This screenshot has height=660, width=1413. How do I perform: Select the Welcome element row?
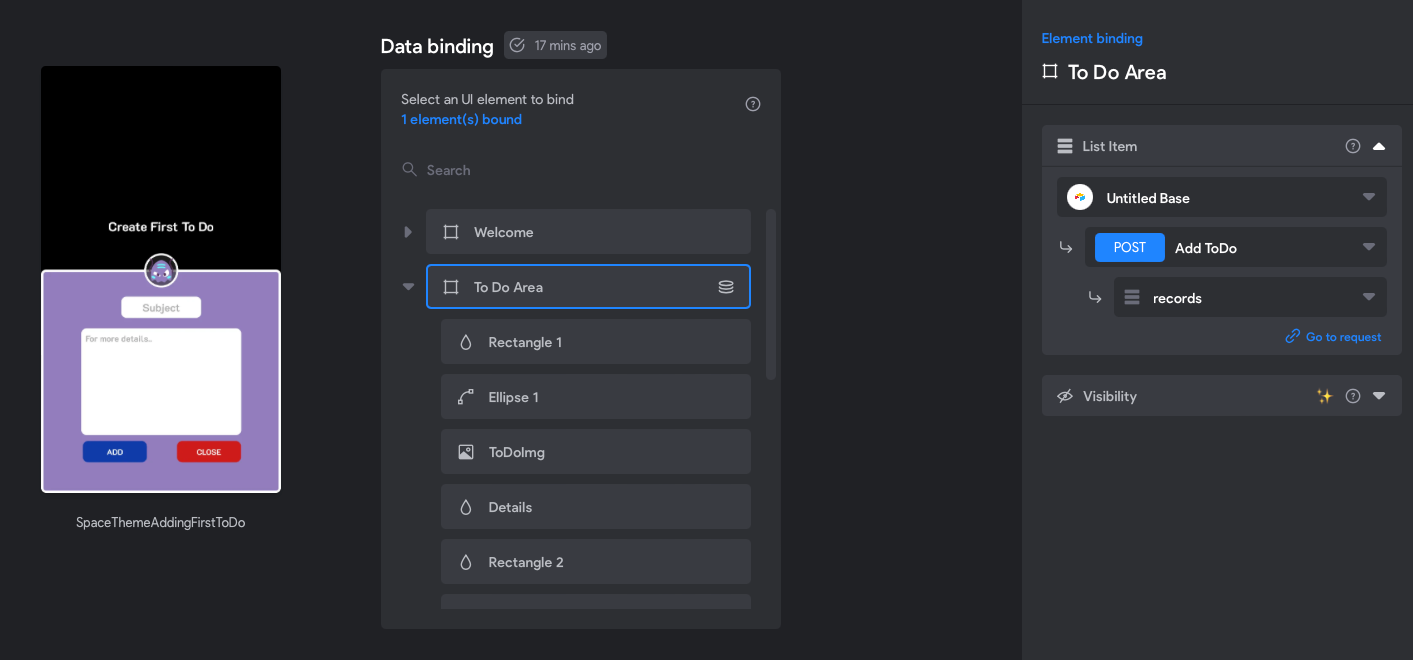[x=588, y=232]
